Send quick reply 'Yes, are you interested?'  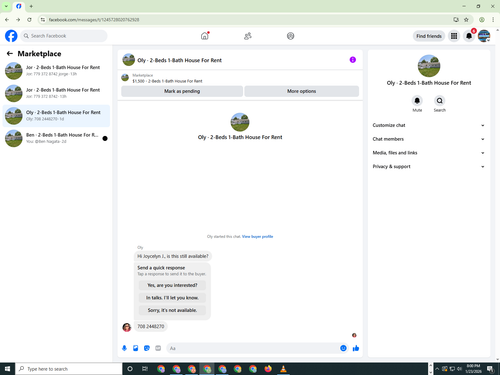(x=172, y=285)
